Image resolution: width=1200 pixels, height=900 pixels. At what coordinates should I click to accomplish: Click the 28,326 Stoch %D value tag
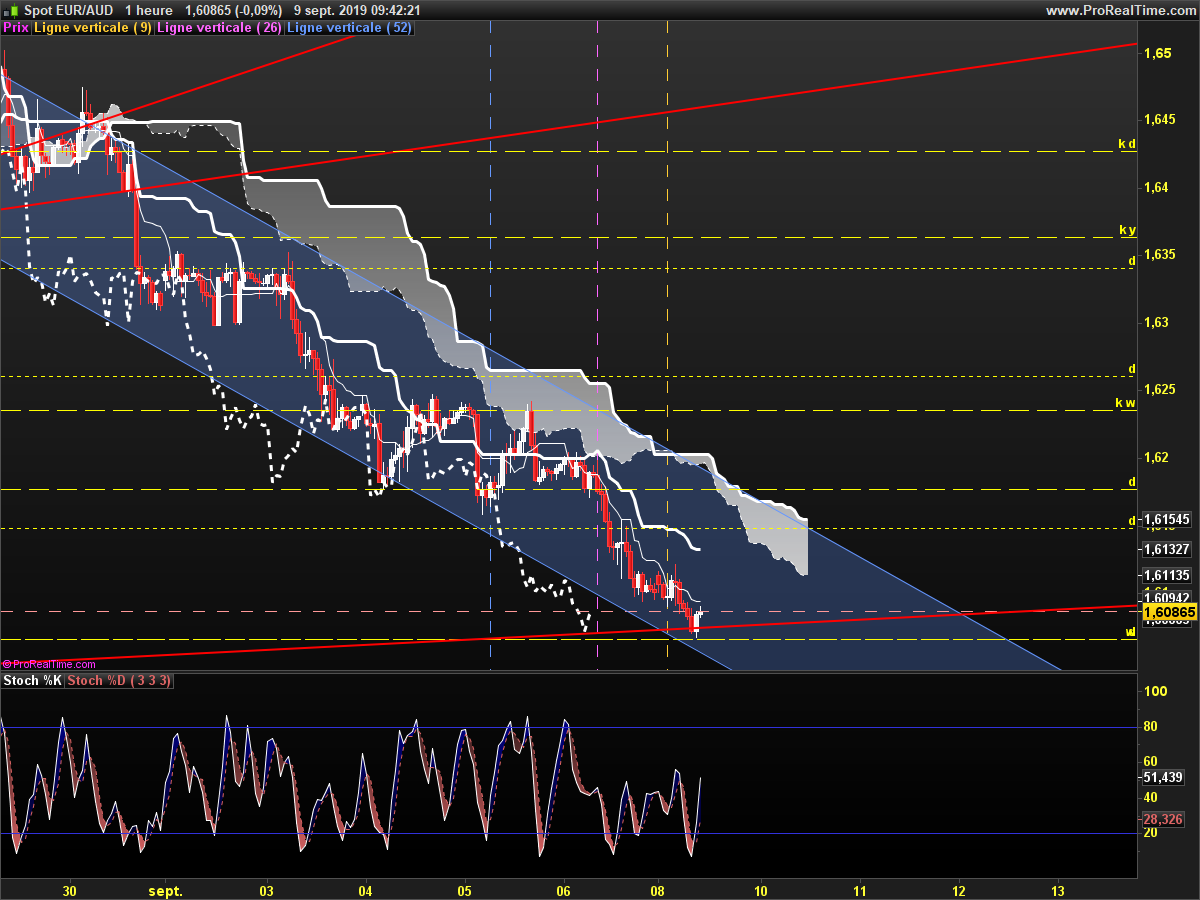[1164, 819]
